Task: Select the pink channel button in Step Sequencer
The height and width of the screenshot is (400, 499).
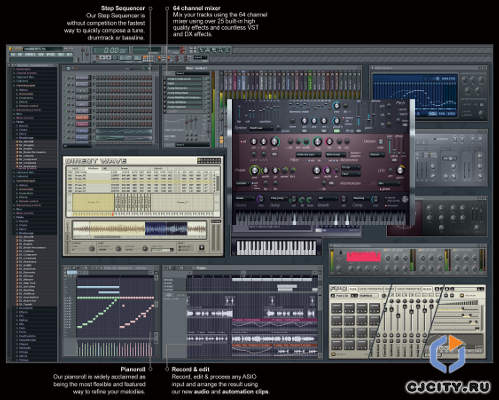Action: [82, 124]
